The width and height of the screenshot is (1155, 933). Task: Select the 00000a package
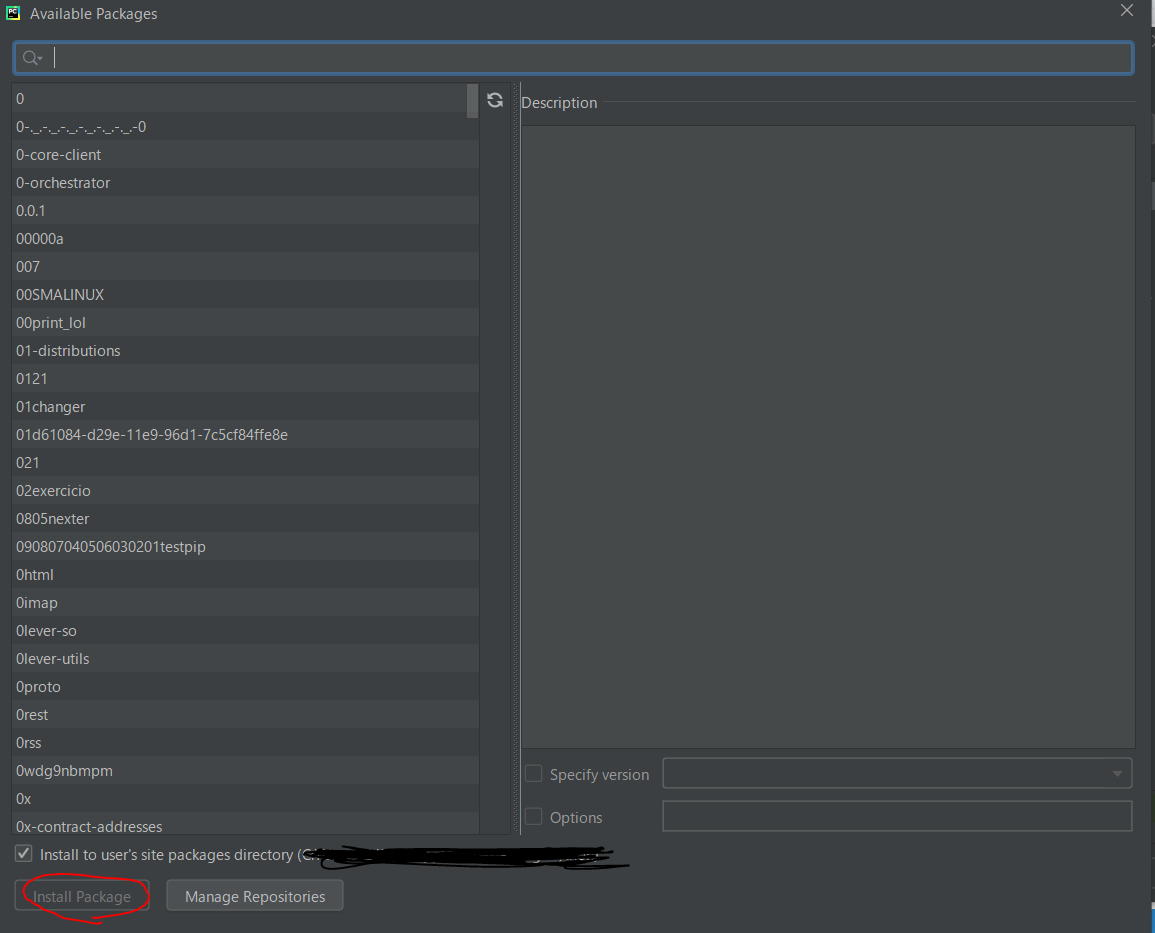pyautogui.click(x=245, y=239)
